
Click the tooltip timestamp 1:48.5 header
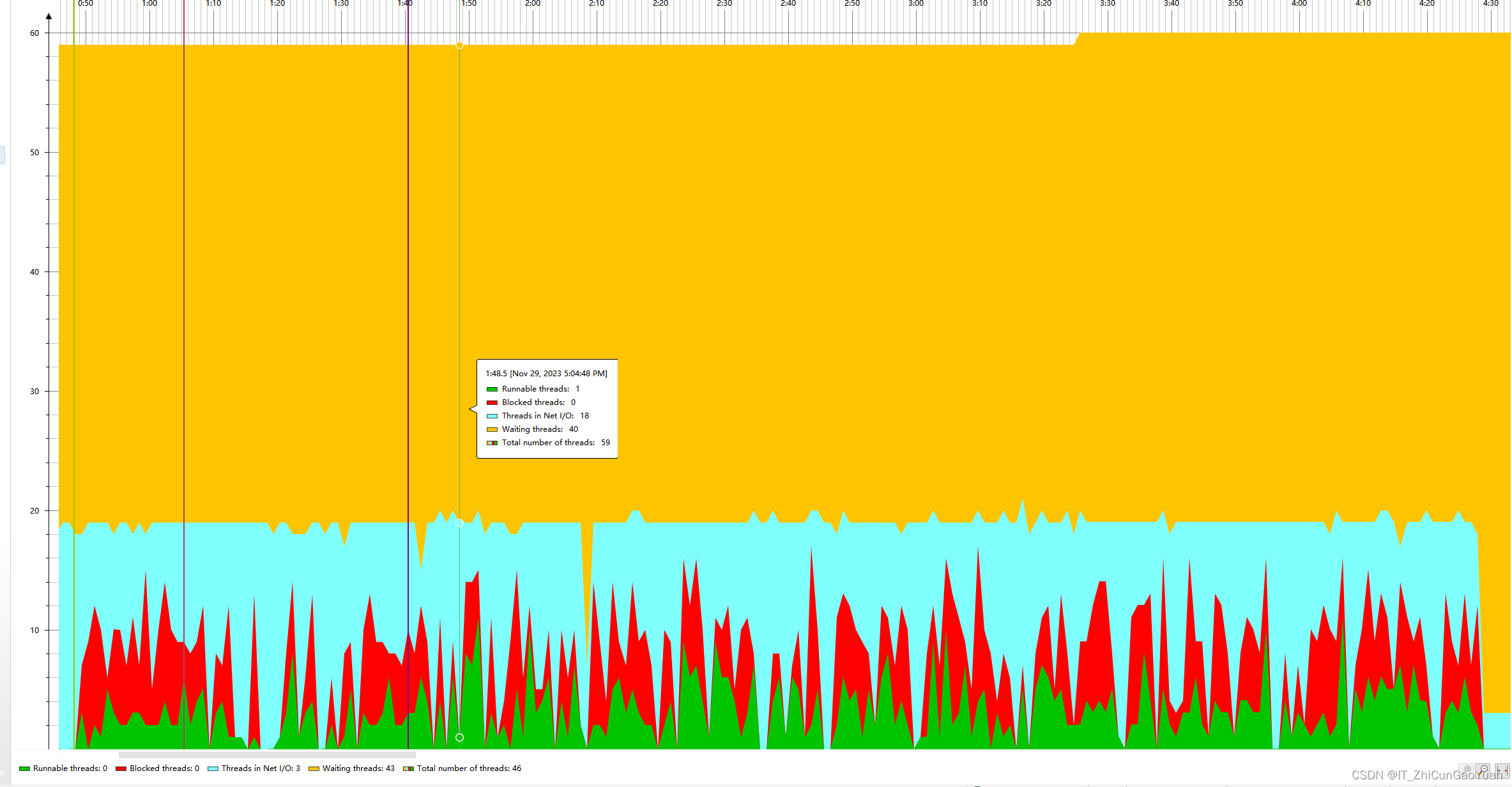coord(546,374)
